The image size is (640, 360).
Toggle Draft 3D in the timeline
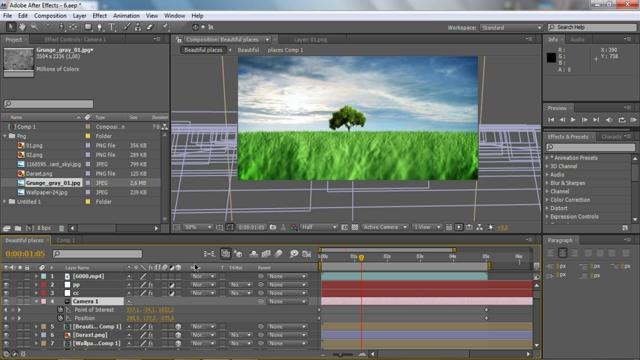click(x=238, y=254)
